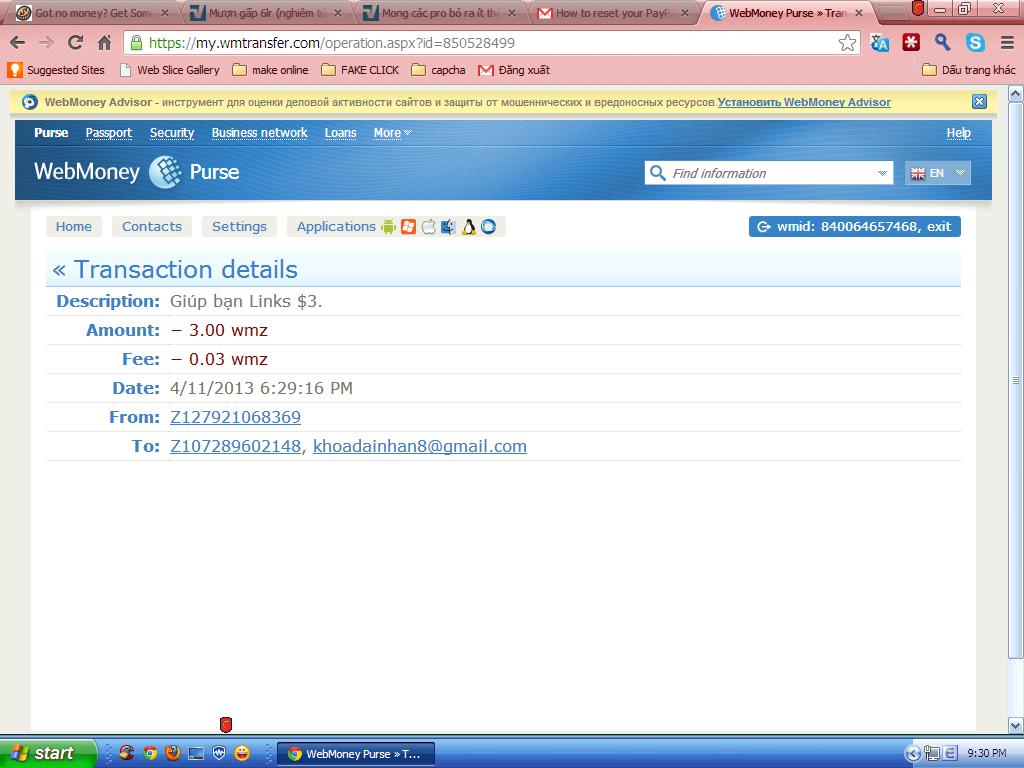Select the Windows application icon
The image size is (1024, 768).
pyautogui.click(x=408, y=227)
